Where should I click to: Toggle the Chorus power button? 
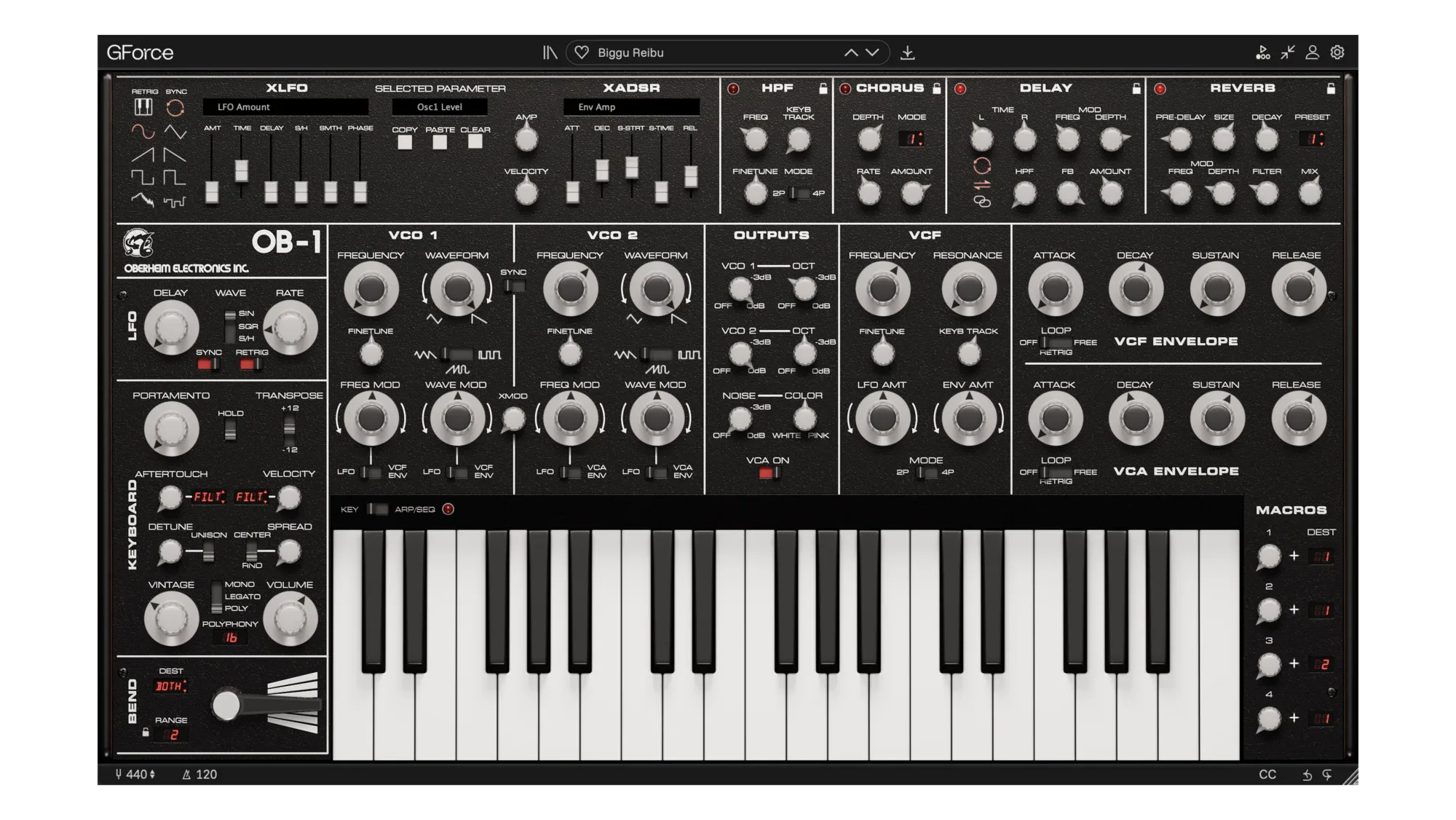tap(845, 89)
